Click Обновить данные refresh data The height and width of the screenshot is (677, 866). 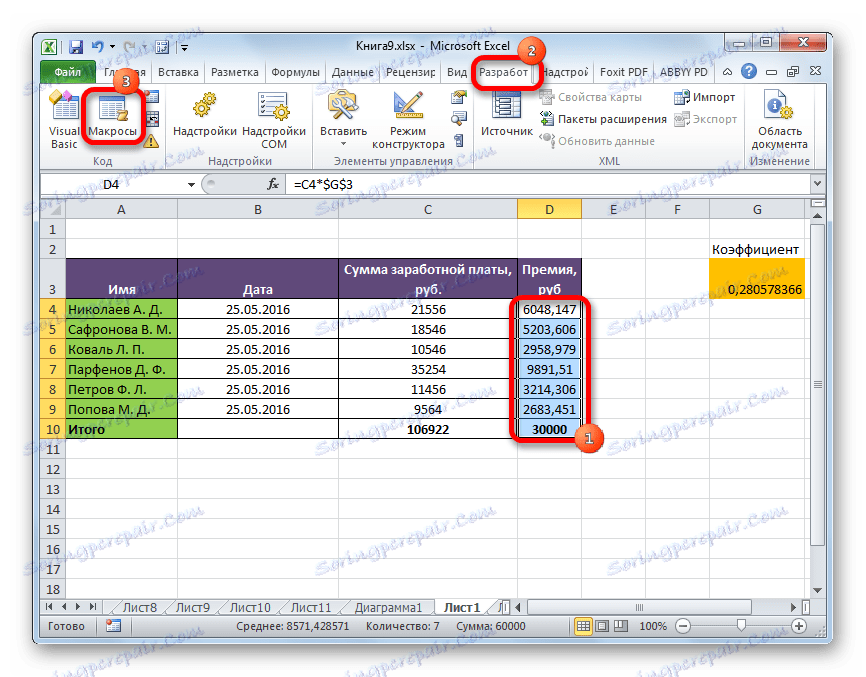click(597, 141)
